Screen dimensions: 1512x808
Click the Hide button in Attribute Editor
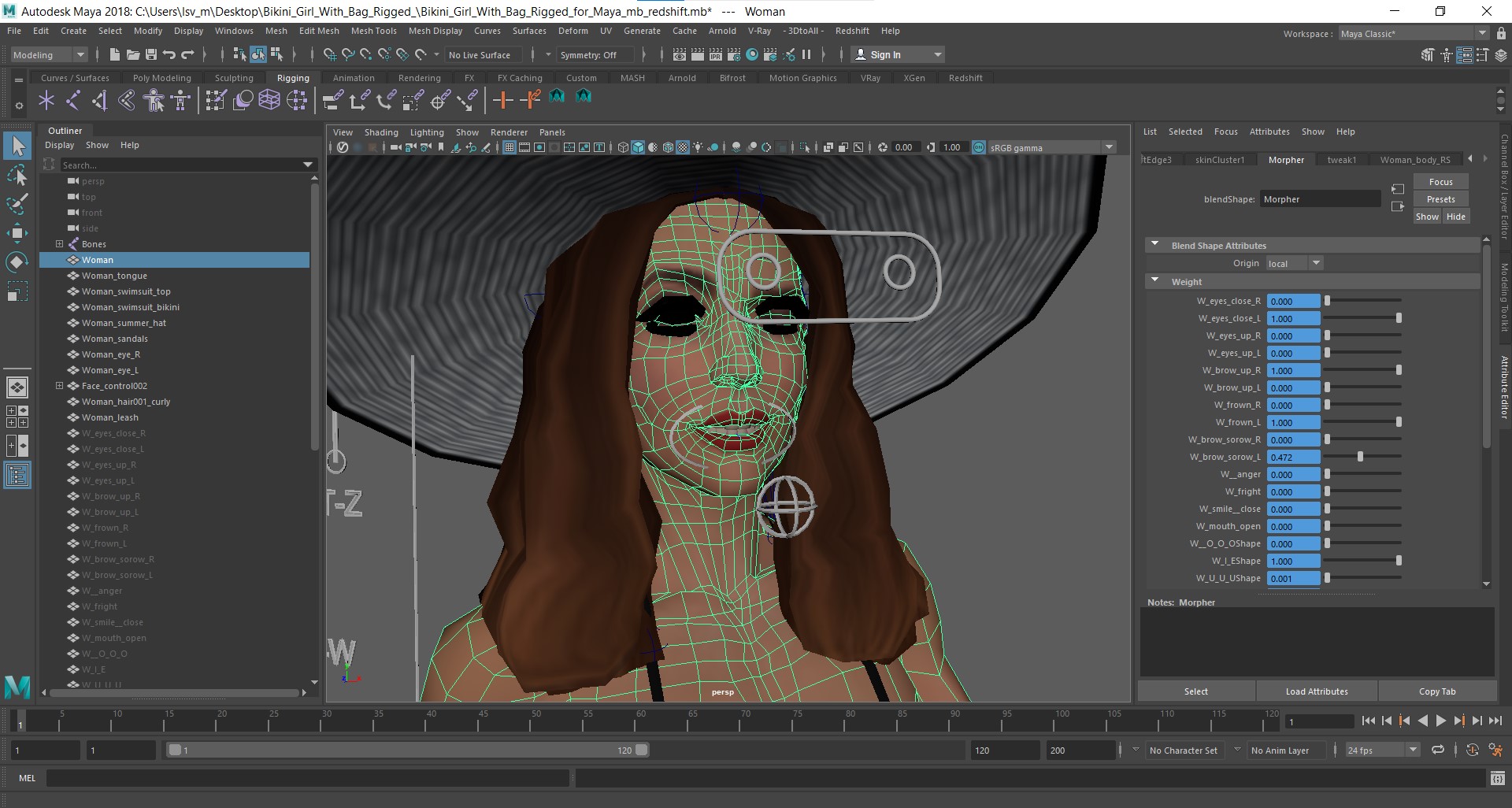1455,217
